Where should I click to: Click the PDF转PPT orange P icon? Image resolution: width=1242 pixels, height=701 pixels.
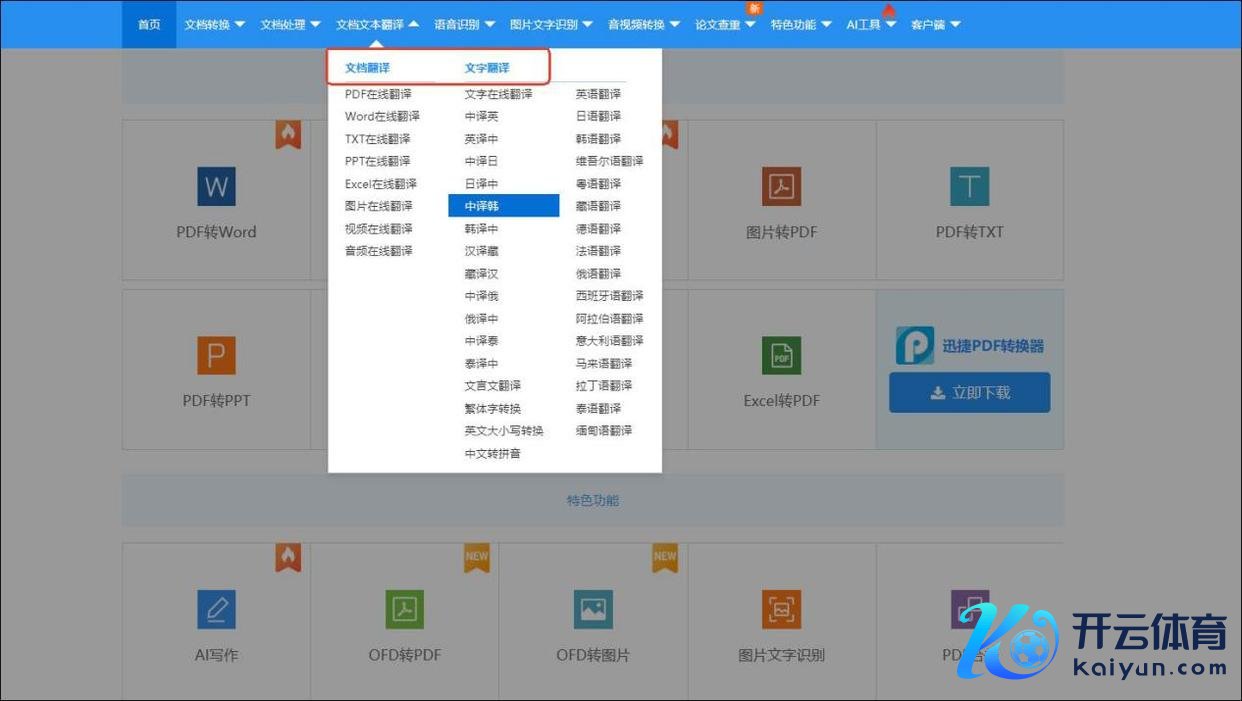click(216, 356)
